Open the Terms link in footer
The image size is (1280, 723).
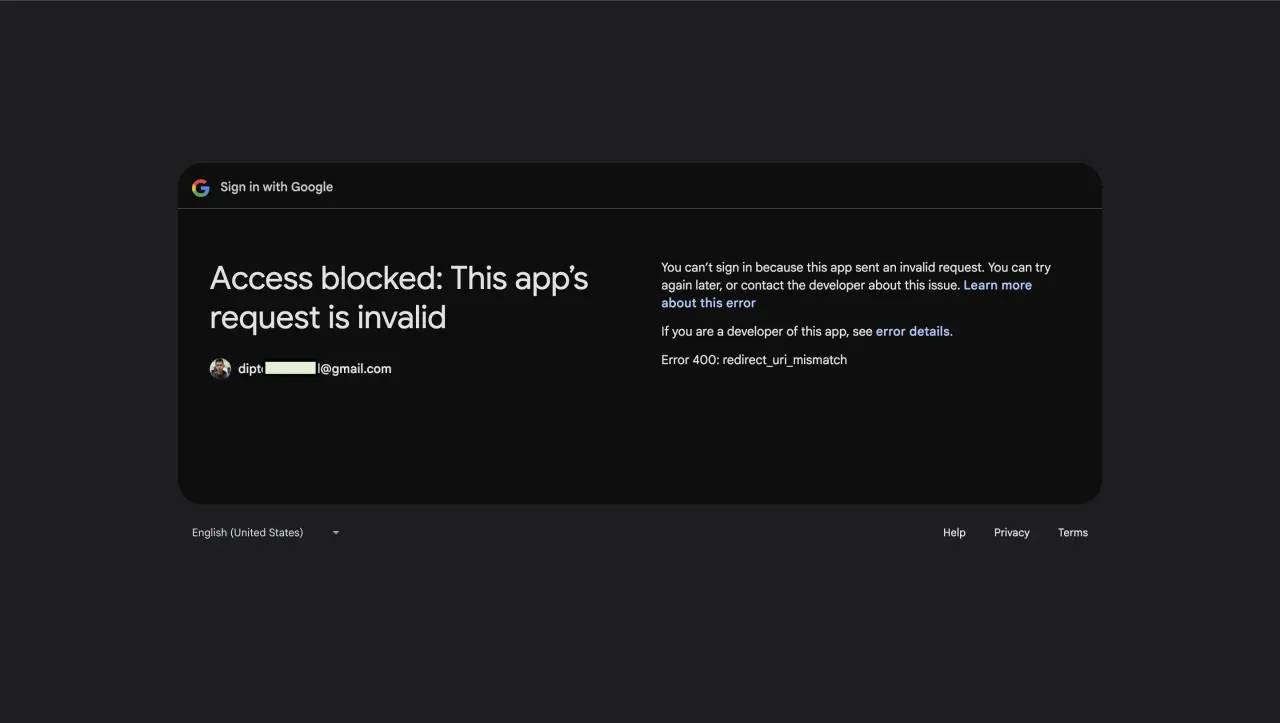[1072, 533]
